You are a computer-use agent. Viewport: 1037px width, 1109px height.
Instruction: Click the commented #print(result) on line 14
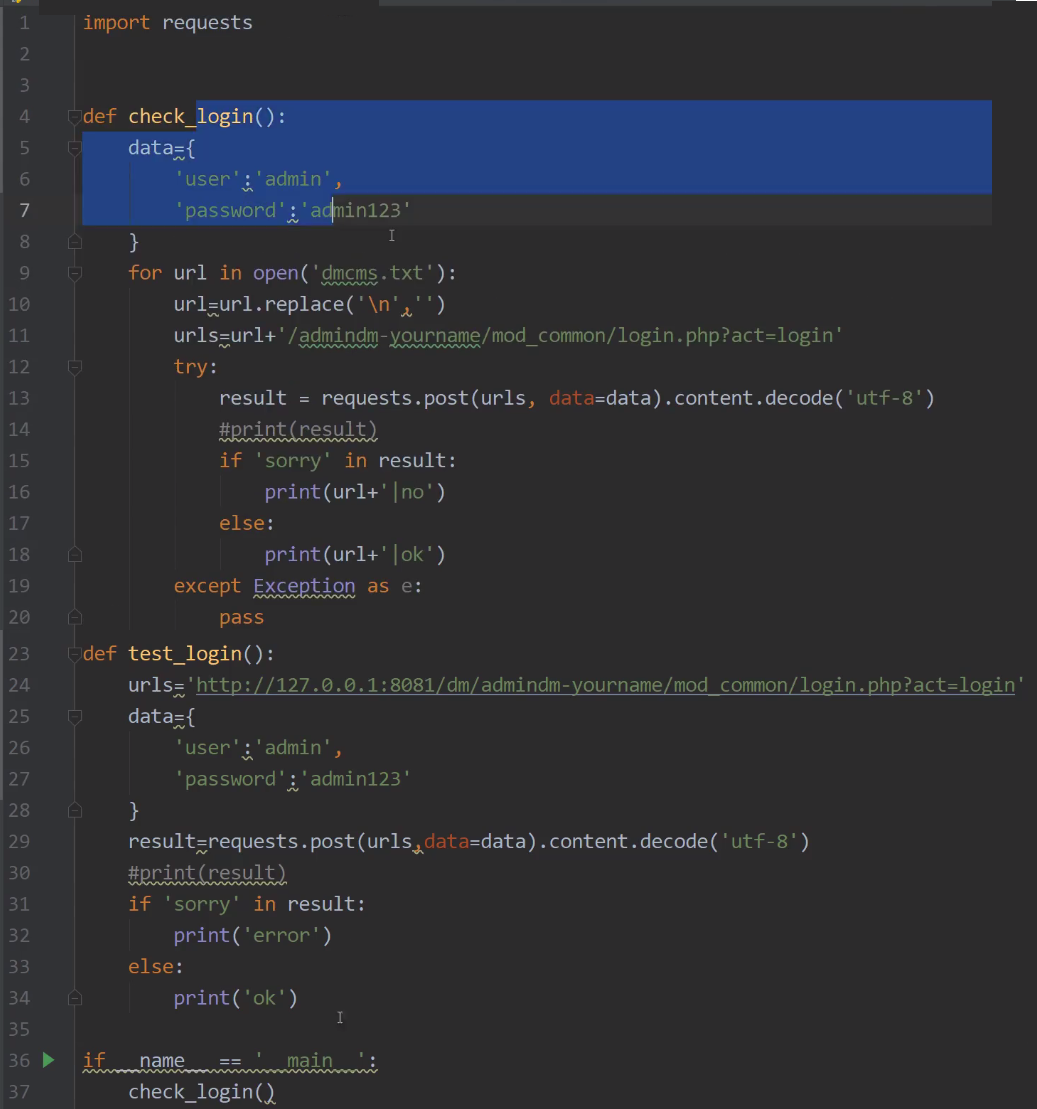point(298,429)
